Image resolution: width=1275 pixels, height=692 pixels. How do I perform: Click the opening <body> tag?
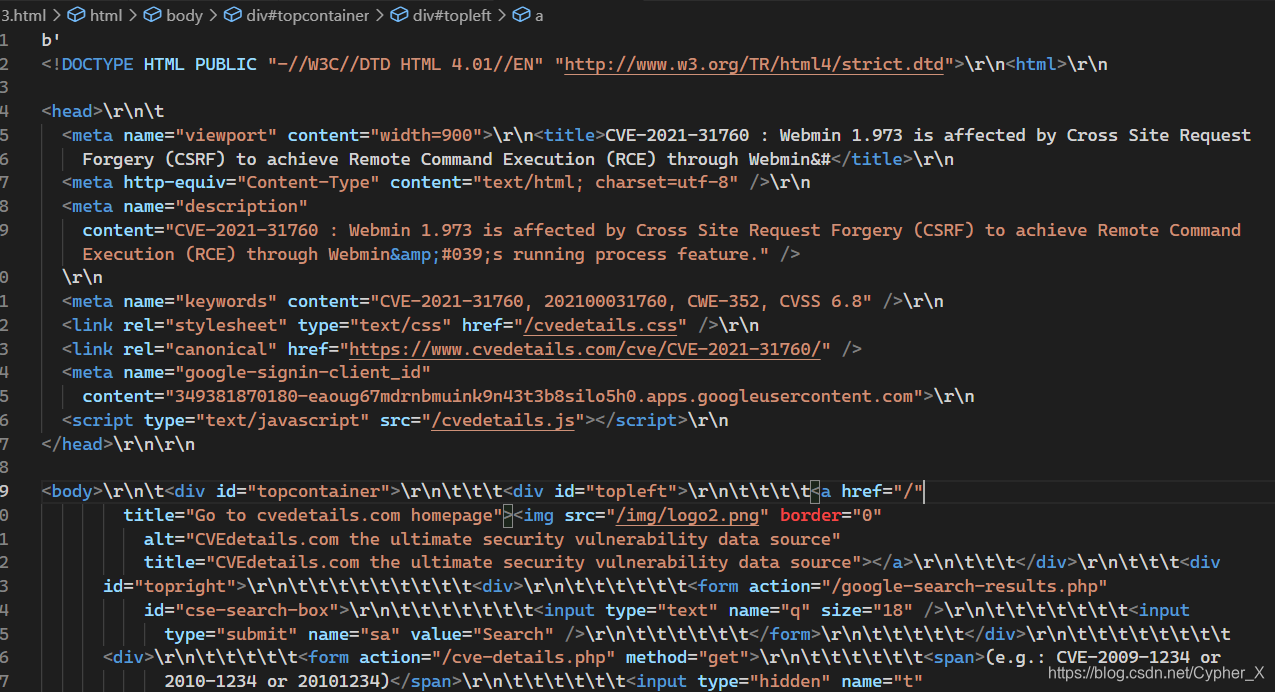pos(72,491)
